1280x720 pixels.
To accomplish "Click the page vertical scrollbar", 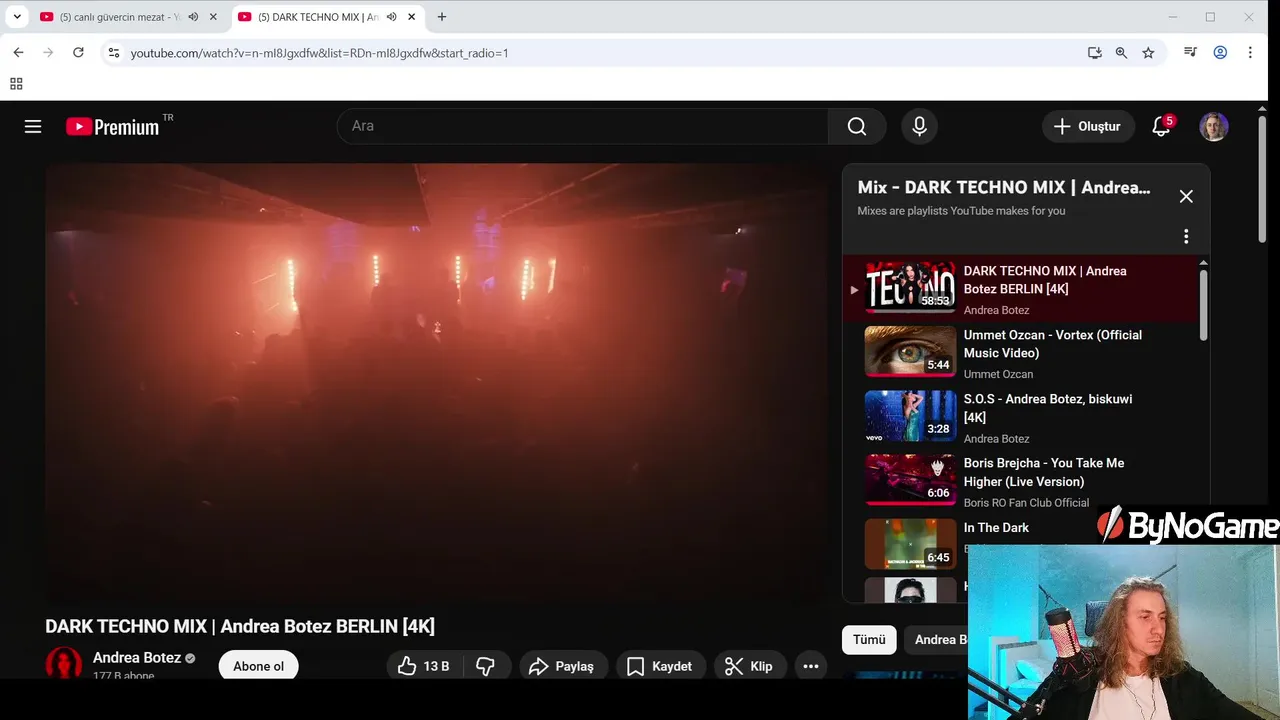I will tap(1262, 180).
